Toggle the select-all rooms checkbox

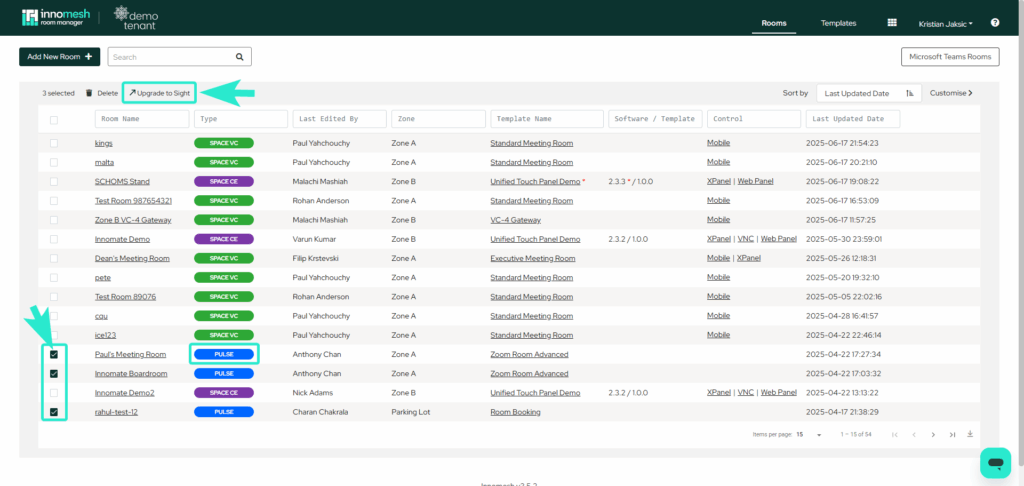pos(54,120)
